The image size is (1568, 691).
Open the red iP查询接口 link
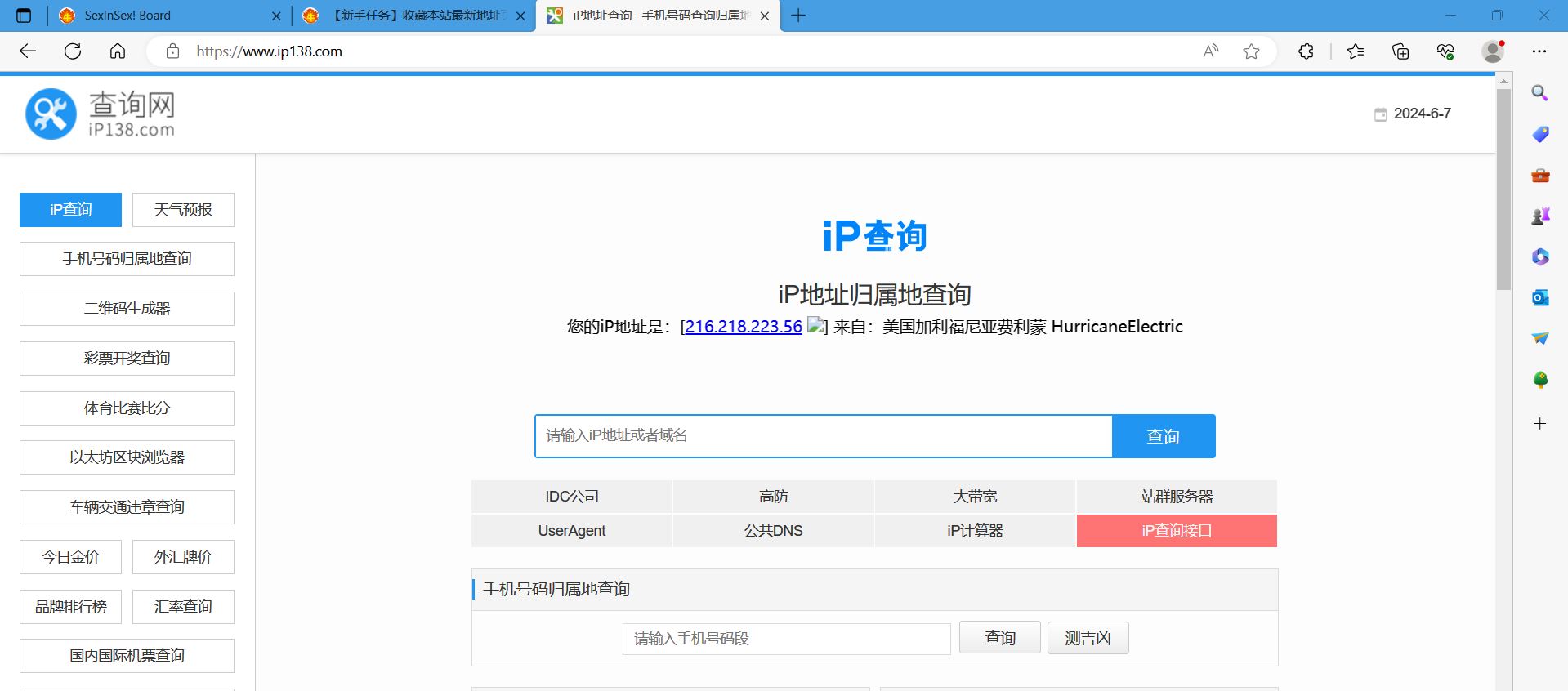pyautogui.click(x=1177, y=531)
